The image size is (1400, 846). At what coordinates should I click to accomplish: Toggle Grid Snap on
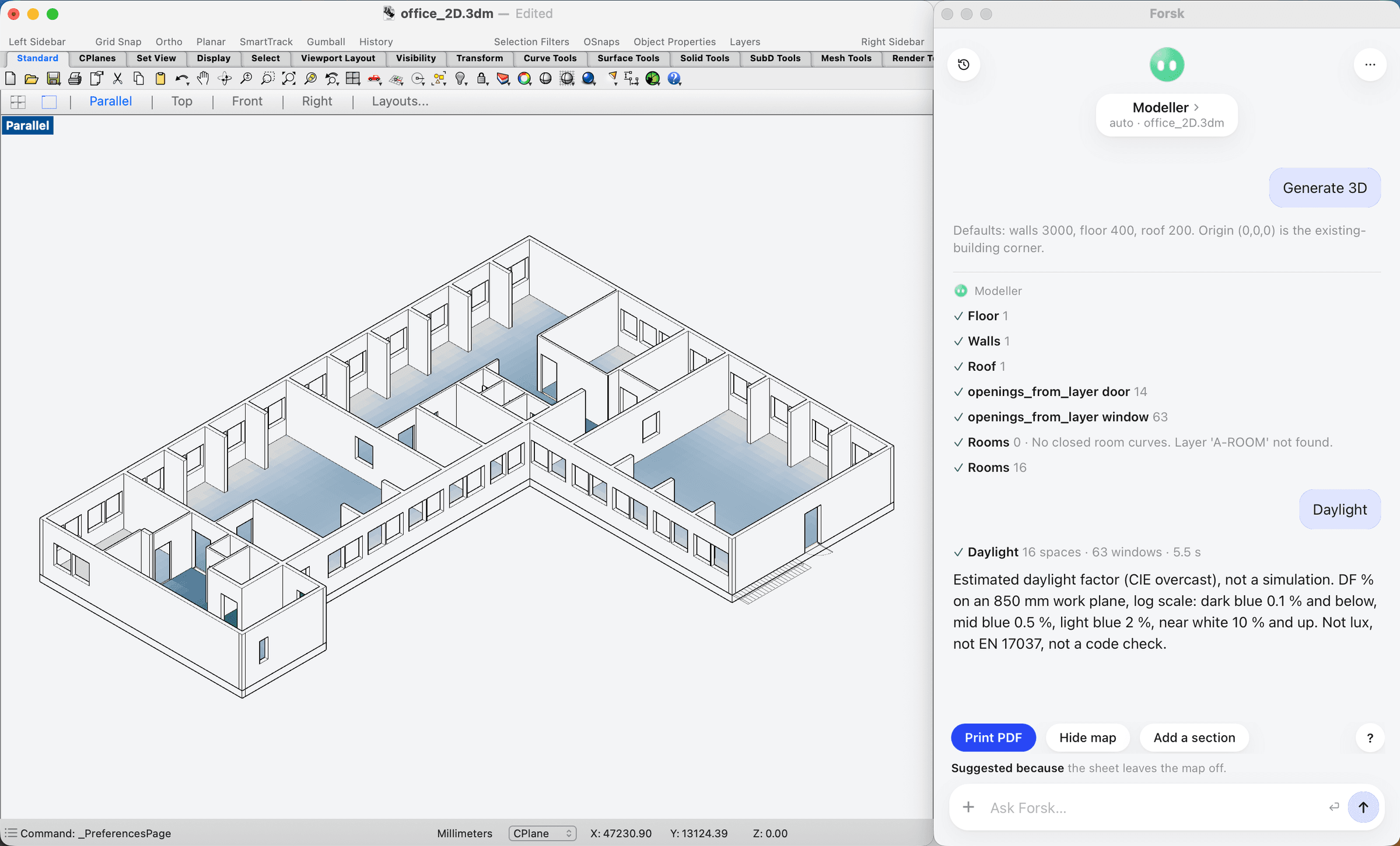coord(118,42)
